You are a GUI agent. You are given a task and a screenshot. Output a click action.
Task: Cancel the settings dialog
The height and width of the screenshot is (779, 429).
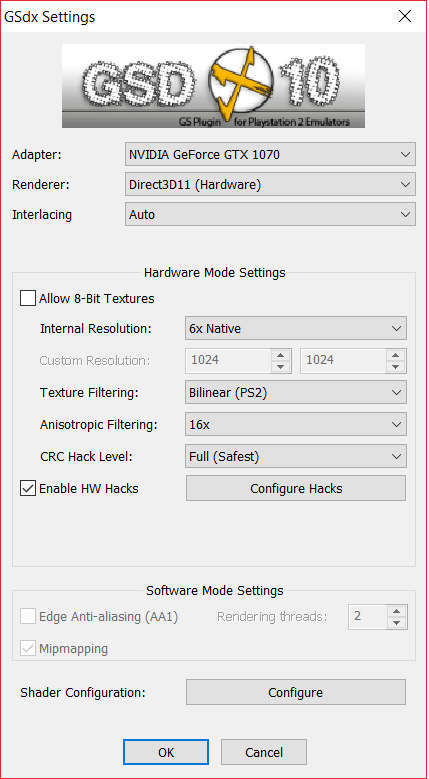tap(264, 752)
